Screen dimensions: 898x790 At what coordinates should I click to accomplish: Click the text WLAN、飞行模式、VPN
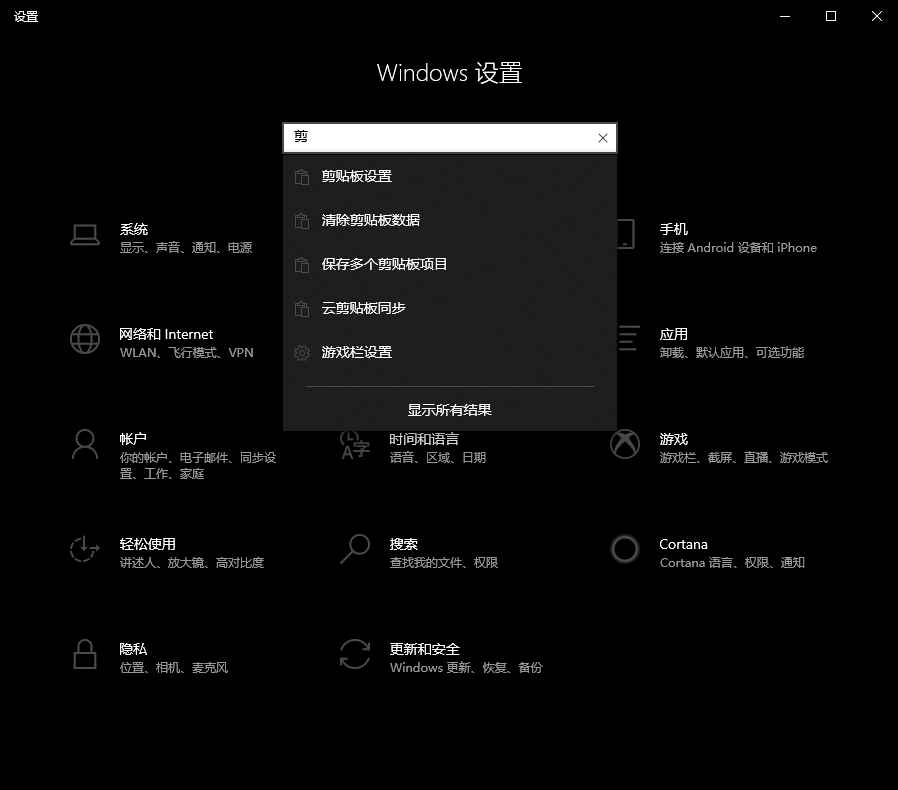[x=186, y=352]
